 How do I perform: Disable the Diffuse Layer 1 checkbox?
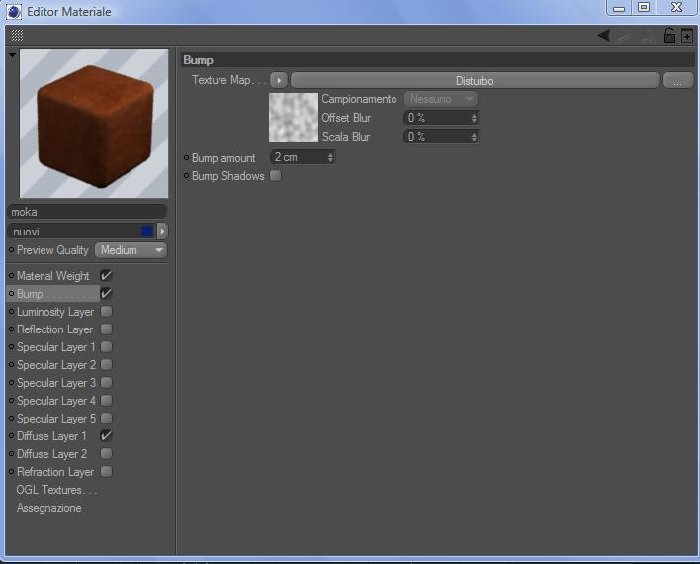tap(106, 435)
